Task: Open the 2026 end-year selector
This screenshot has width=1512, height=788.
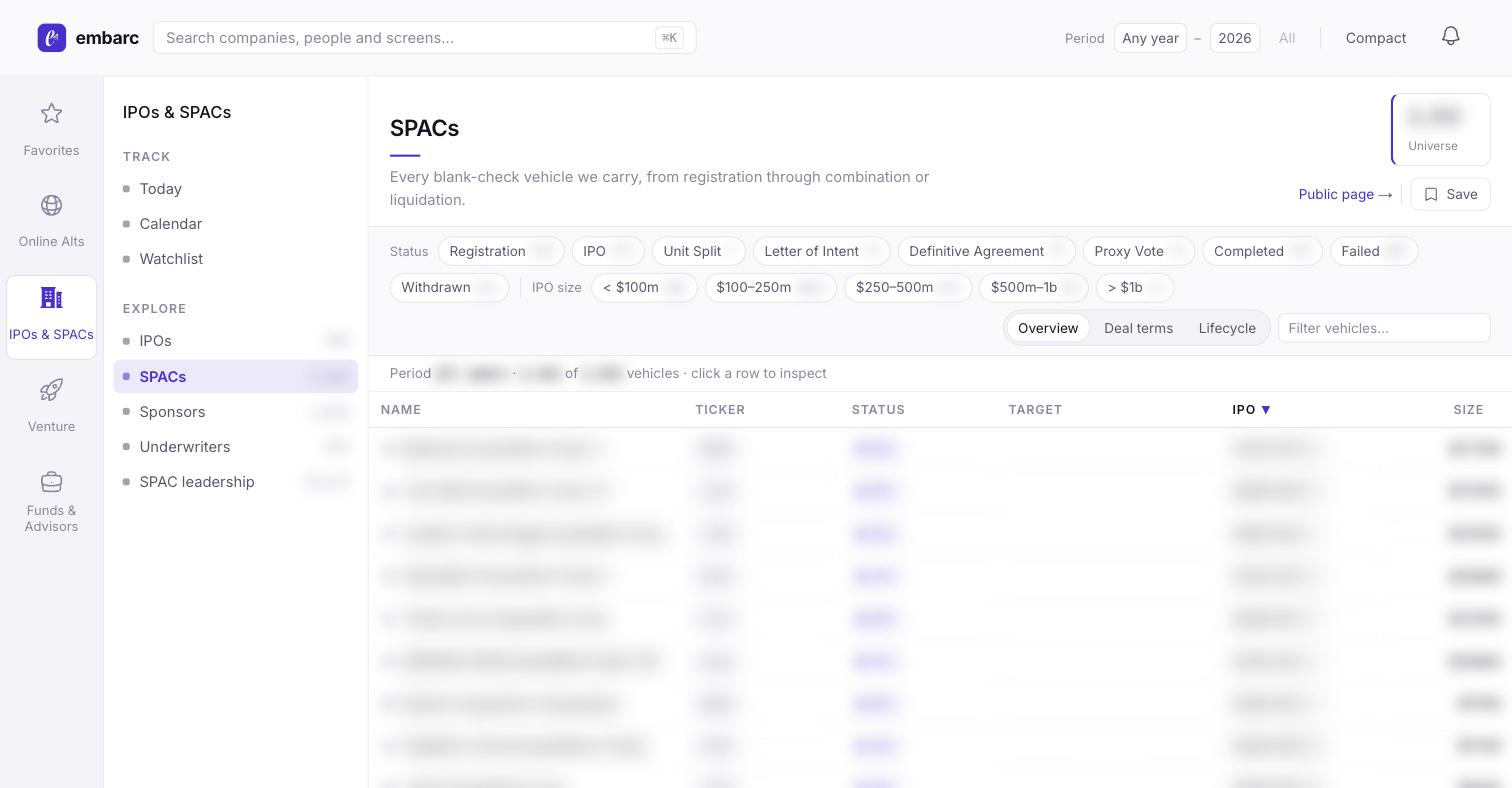Action: coord(1235,38)
